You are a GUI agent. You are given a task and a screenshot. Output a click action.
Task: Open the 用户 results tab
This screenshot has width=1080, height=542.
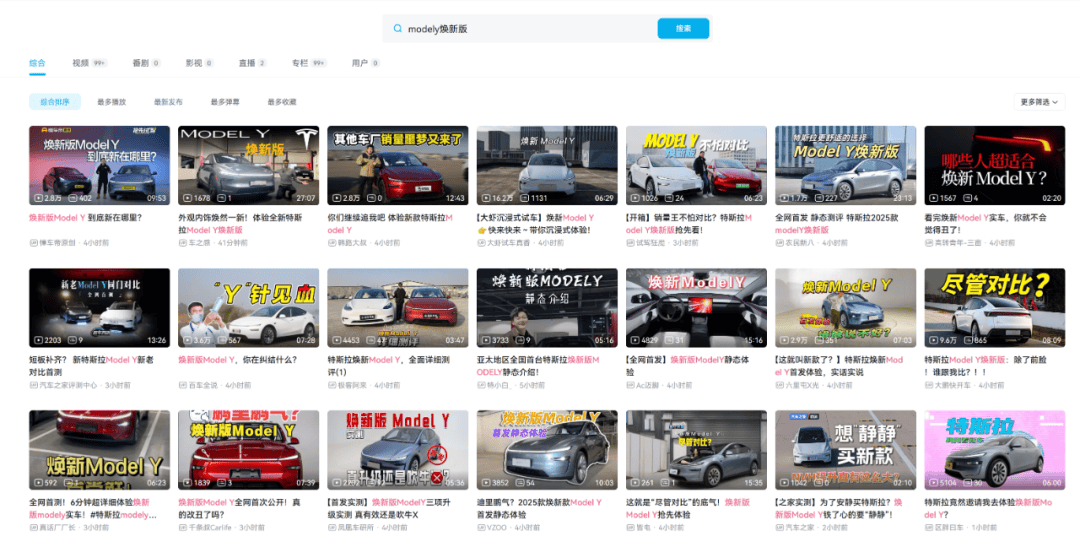pos(365,63)
